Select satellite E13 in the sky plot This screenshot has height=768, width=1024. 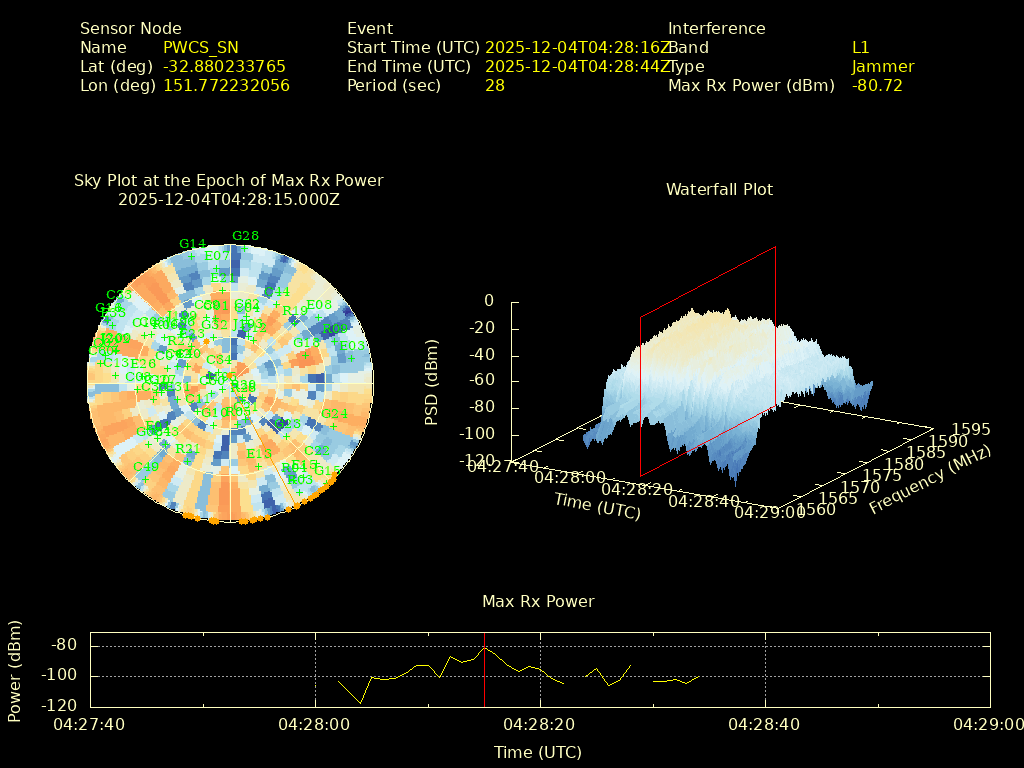click(259, 465)
